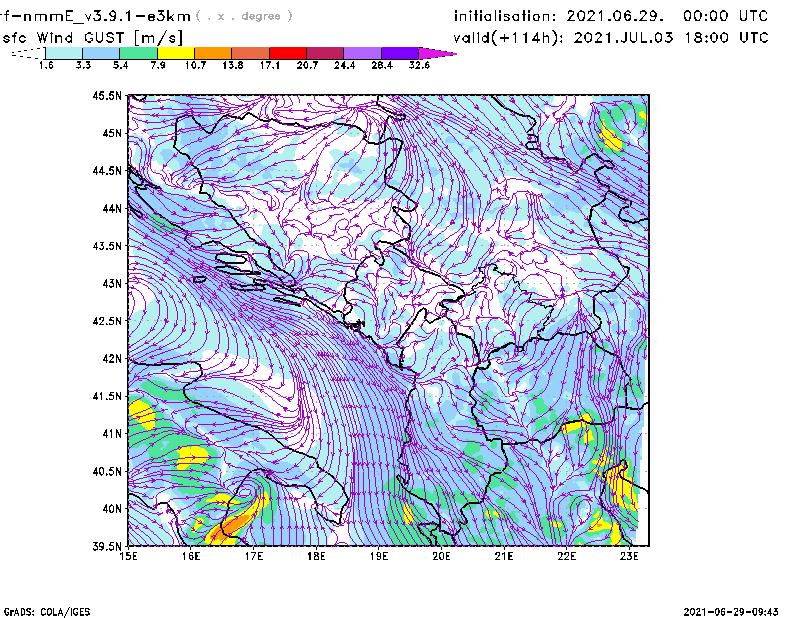Click the light blue legend swatch after 3.3
The height and width of the screenshot is (618, 800).
101,53
